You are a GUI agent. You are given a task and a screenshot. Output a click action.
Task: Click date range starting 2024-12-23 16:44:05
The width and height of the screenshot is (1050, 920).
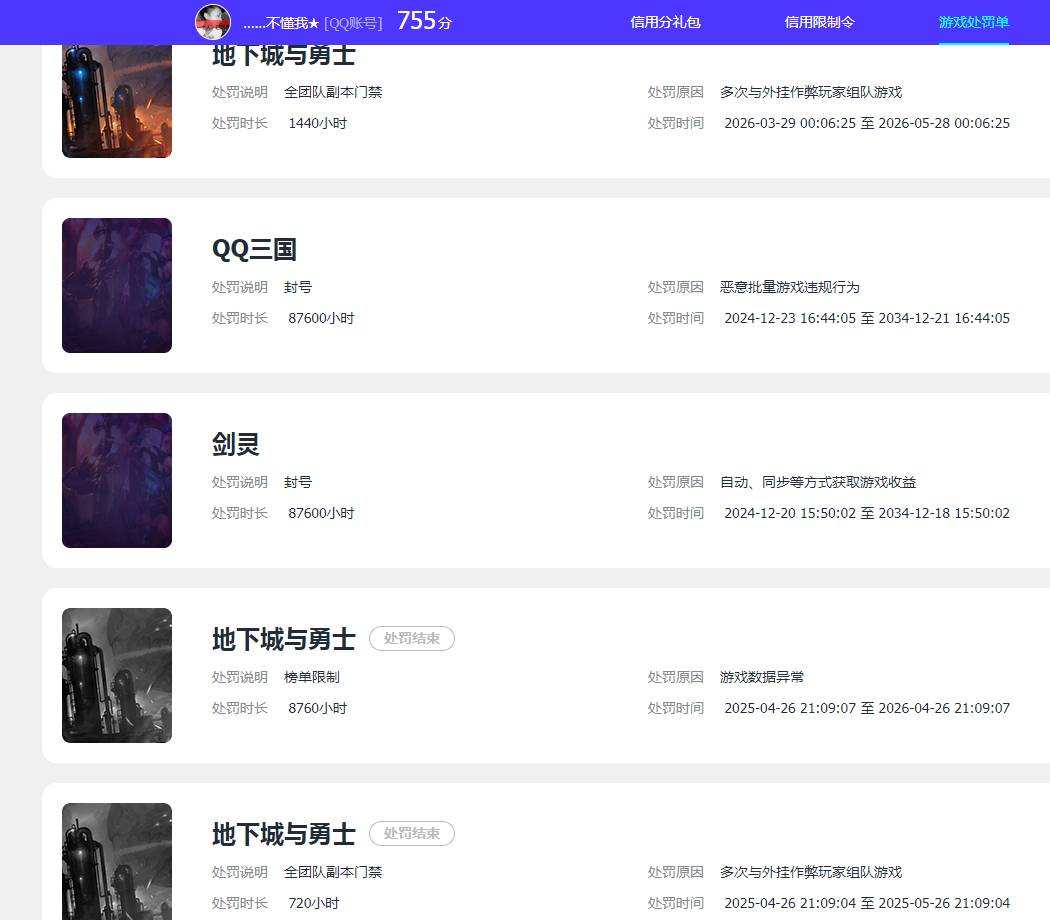click(867, 318)
